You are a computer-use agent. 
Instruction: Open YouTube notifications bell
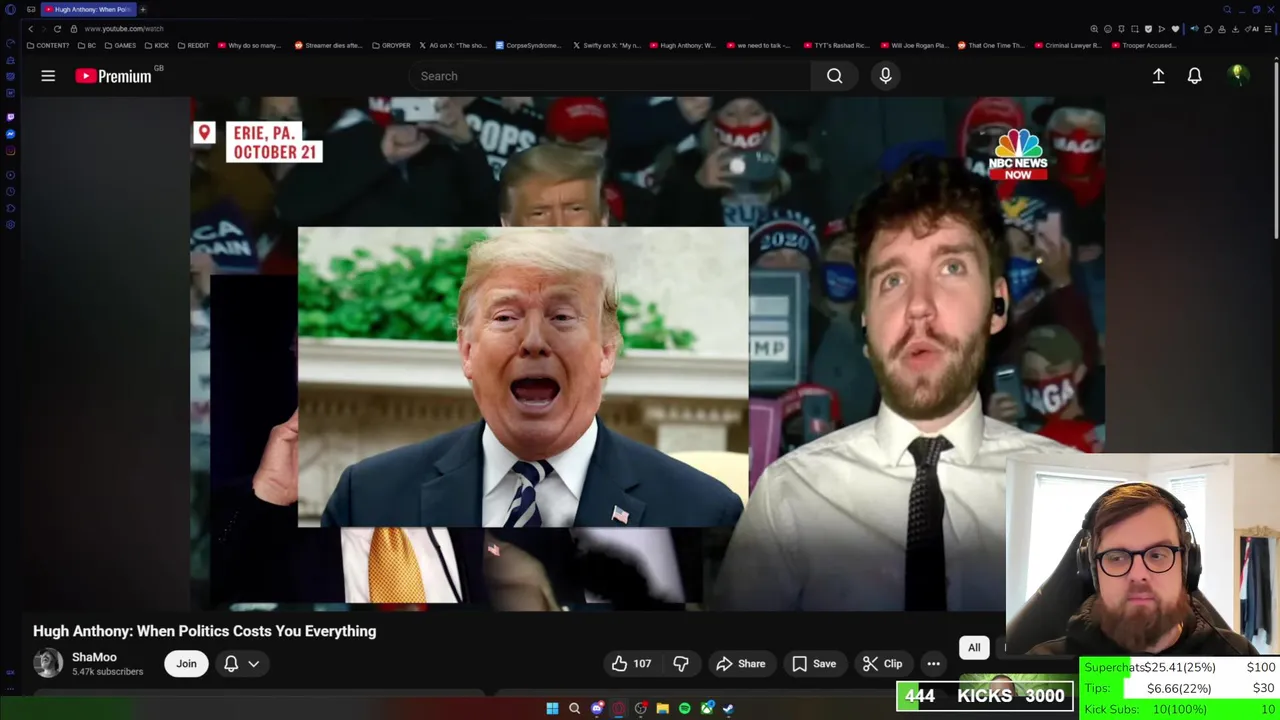(1194, 76)
